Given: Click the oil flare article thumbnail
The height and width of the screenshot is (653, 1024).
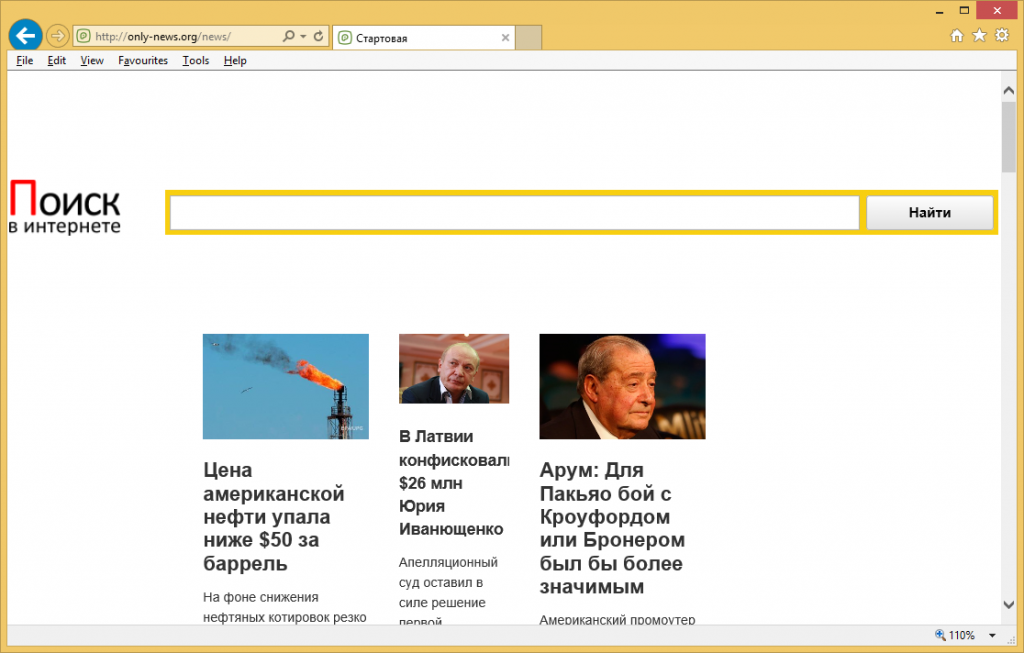Looking at the screenshot, I should [285, 386].
